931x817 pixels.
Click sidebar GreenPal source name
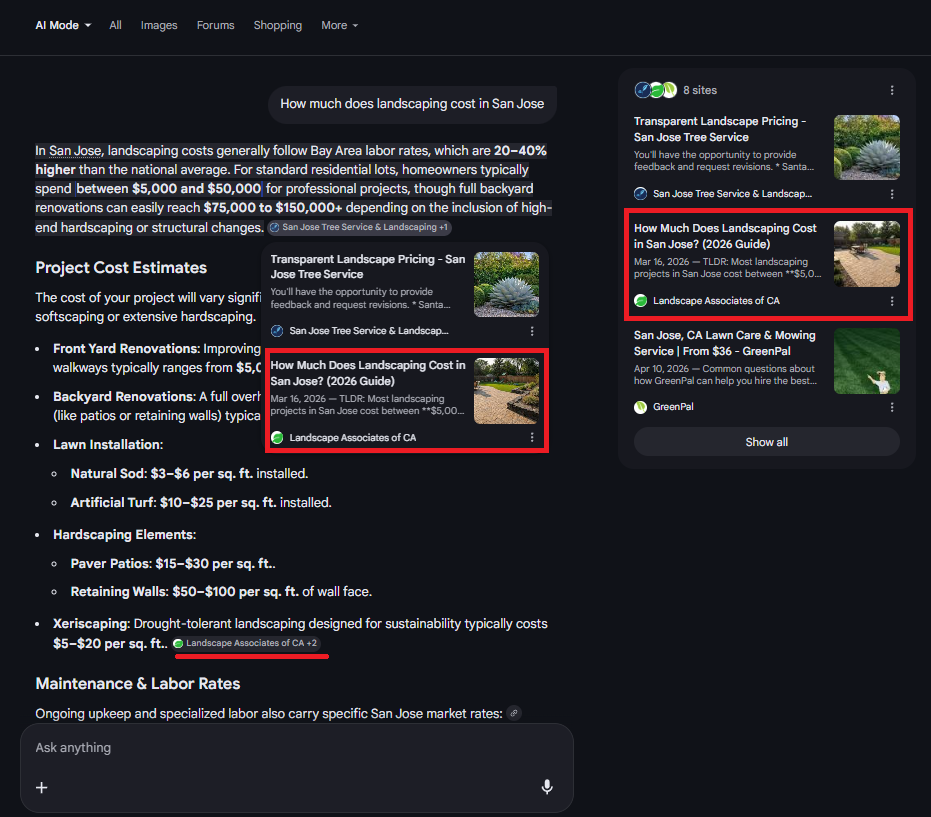click(x=673, y=407)
